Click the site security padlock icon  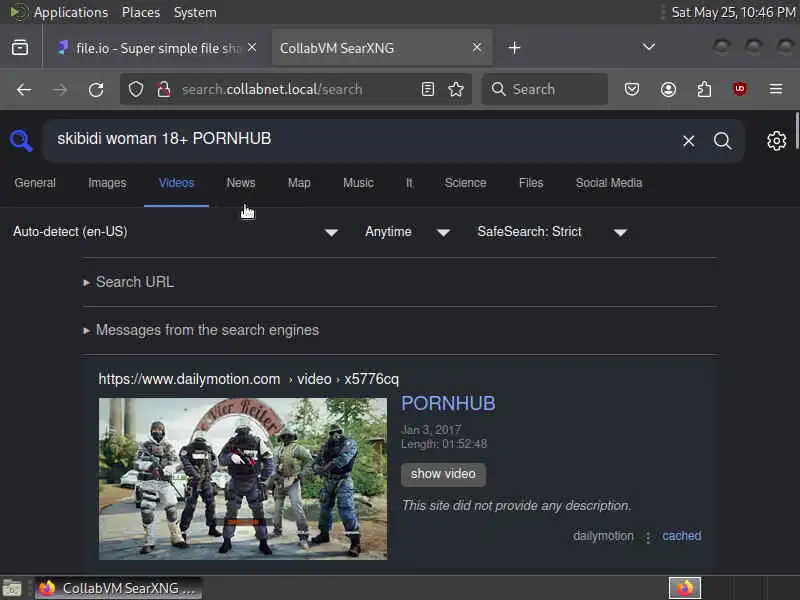point(164,90)
